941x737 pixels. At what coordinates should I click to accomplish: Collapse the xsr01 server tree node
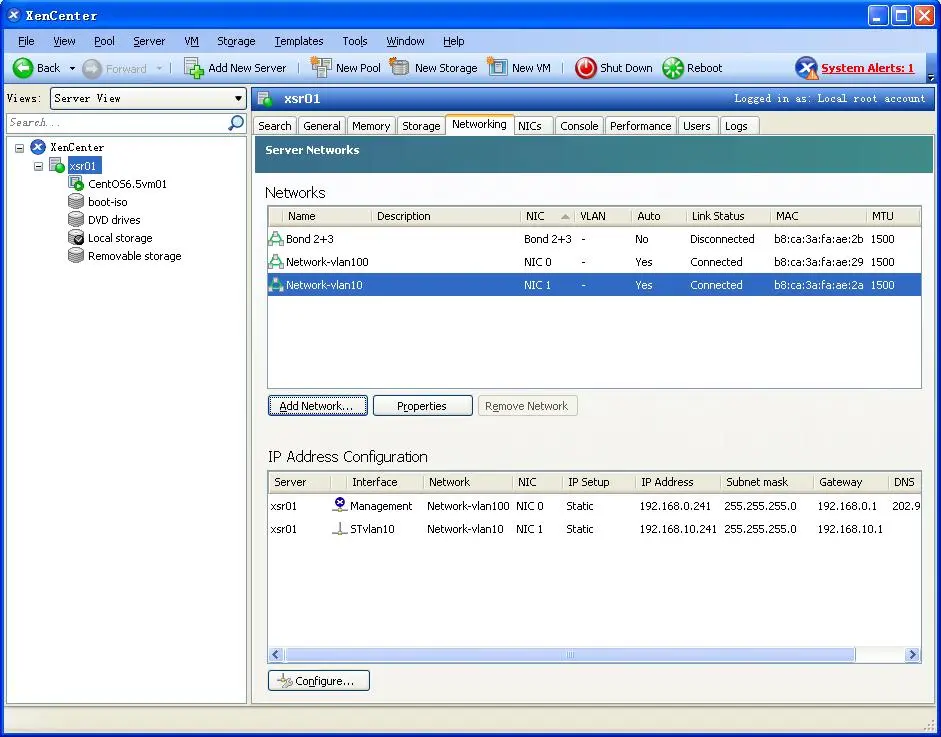(39, 166)
